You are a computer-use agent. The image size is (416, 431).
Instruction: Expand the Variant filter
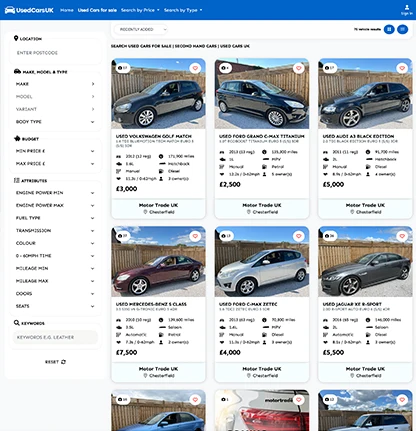coord(55,109)
